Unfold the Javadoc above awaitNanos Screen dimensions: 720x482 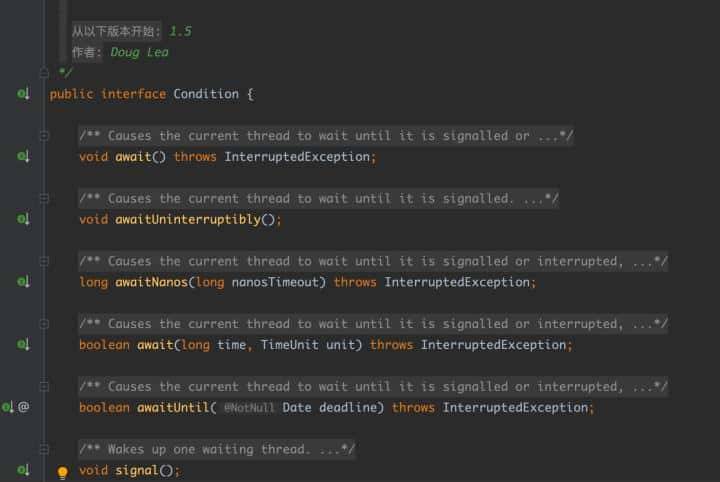(44, 261)
